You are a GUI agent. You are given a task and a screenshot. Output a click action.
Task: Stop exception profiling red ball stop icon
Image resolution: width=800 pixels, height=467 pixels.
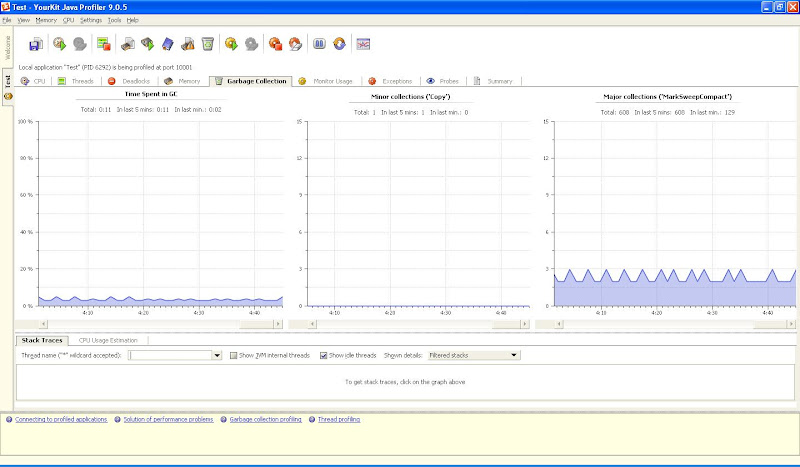[276, 44]
